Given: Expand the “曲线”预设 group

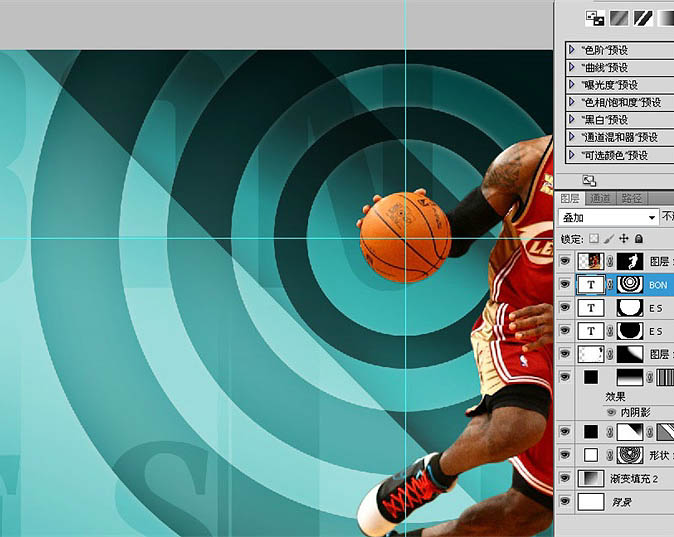Looking at the screenshot, I should point(572,67).
